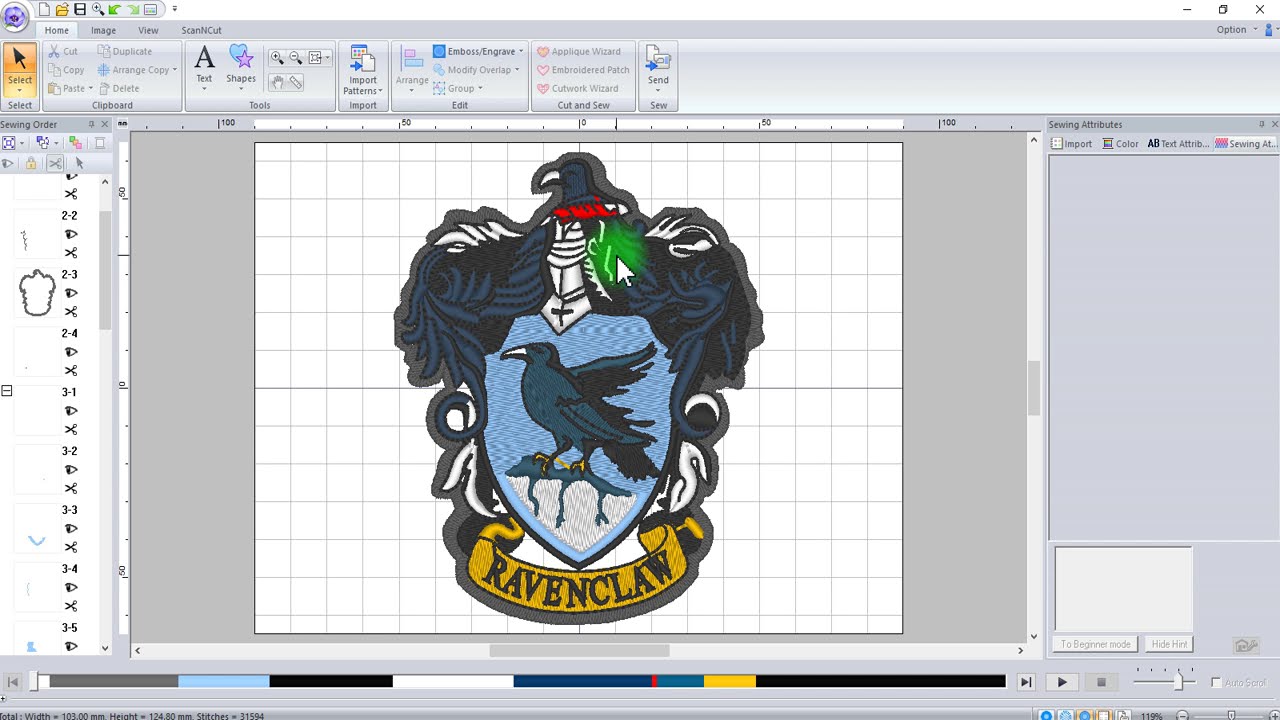Click the eye icon in the Sewing Order toolbar

8,163
